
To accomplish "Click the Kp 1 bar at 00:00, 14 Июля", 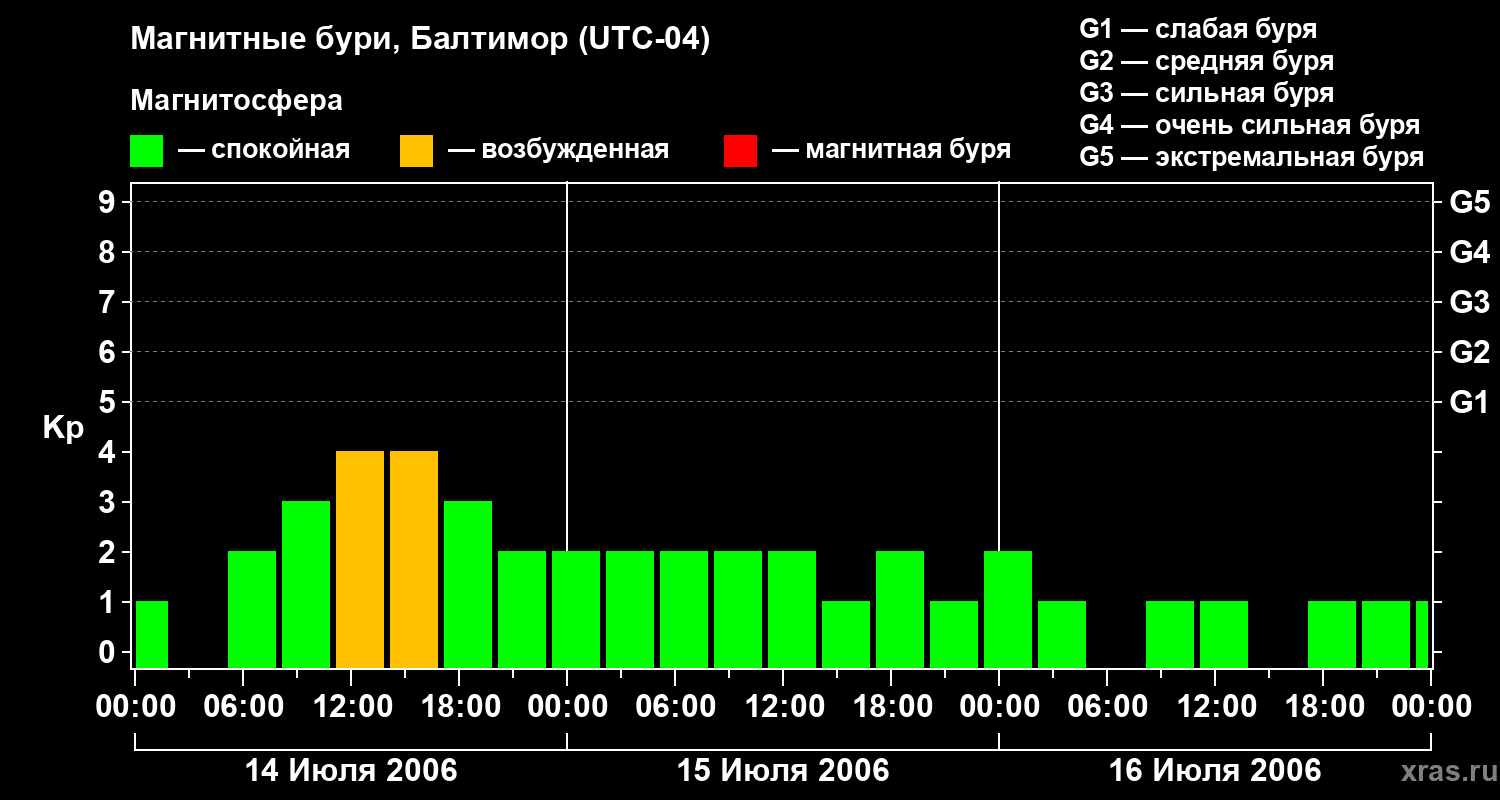I will pos(152,635).
